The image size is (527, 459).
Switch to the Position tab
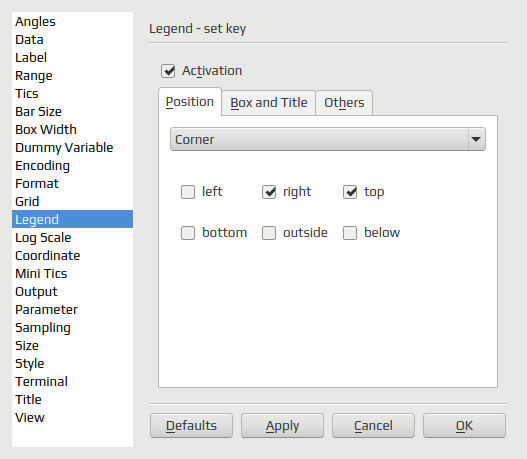[190, 102]
